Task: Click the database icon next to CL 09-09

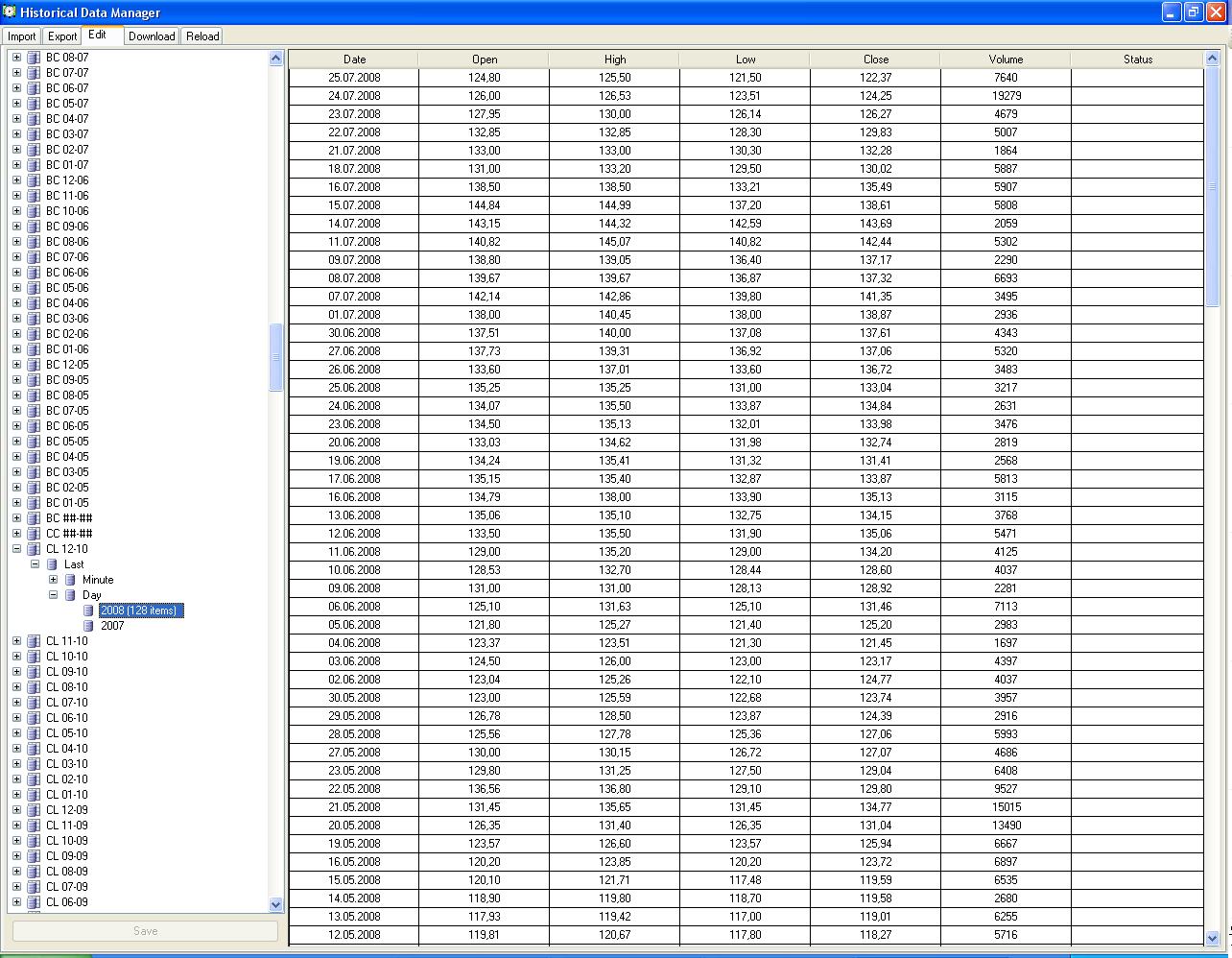Action: [34, 856]
